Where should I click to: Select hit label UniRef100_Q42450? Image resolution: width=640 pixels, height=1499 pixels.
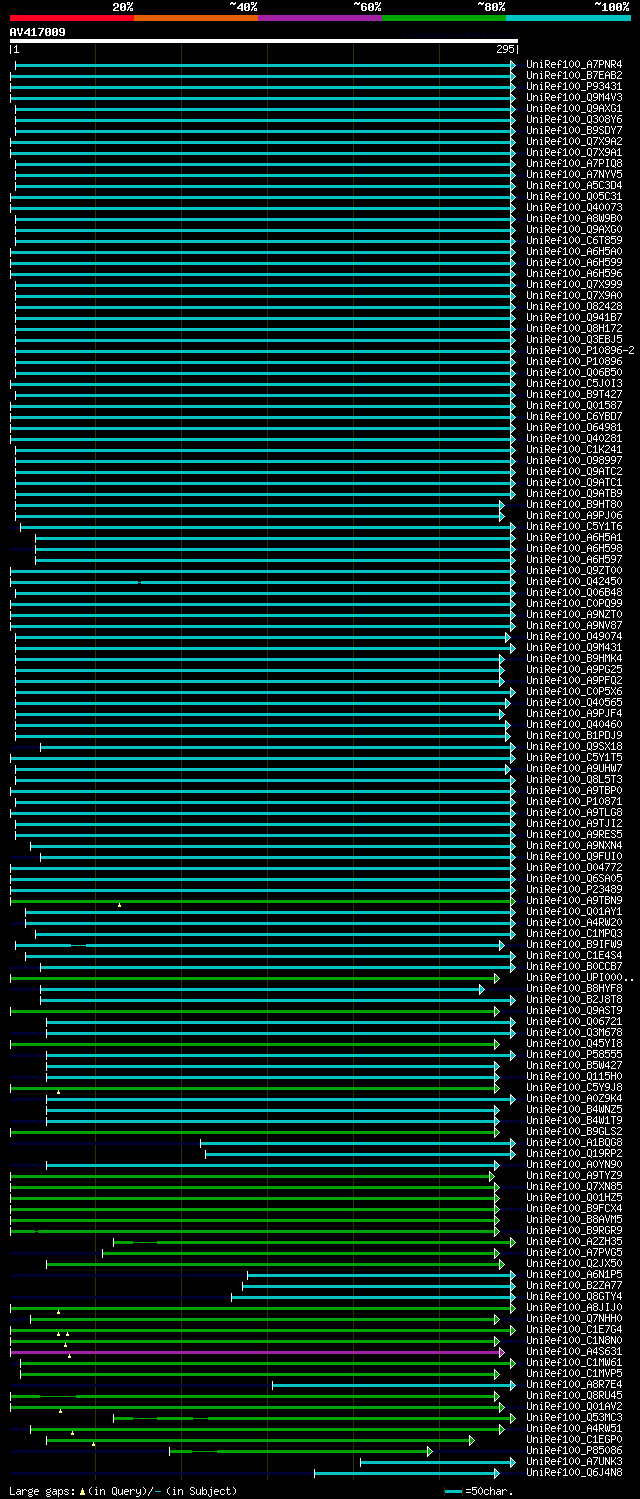574,581
